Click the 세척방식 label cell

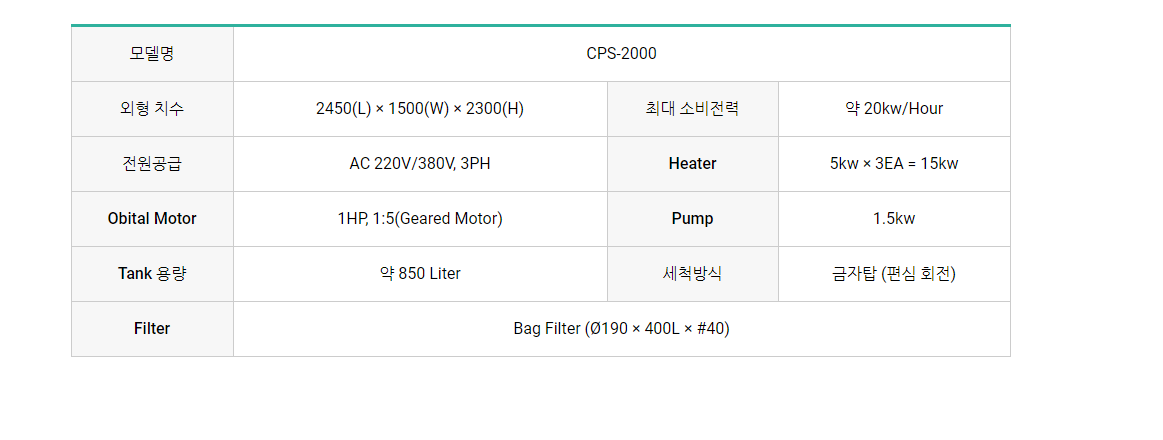pos(692,274)
